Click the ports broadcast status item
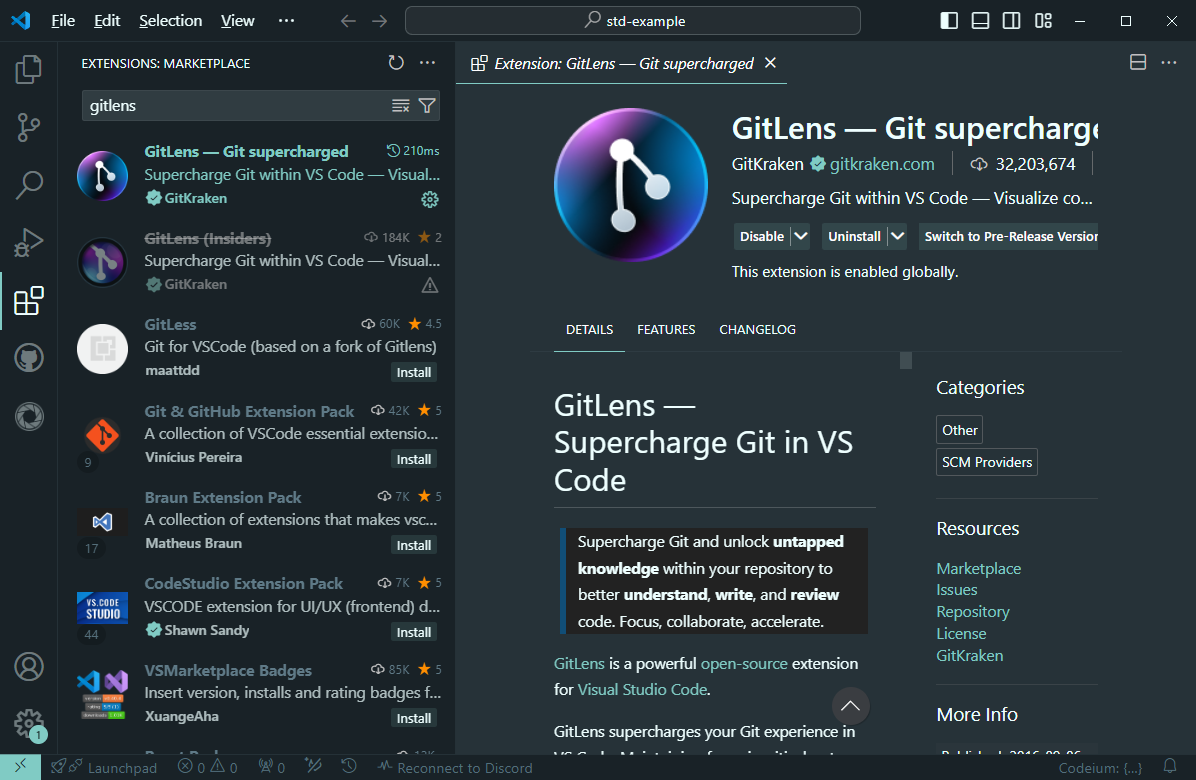The width and height of the screenshot is (1196, 780). [272, 768]
